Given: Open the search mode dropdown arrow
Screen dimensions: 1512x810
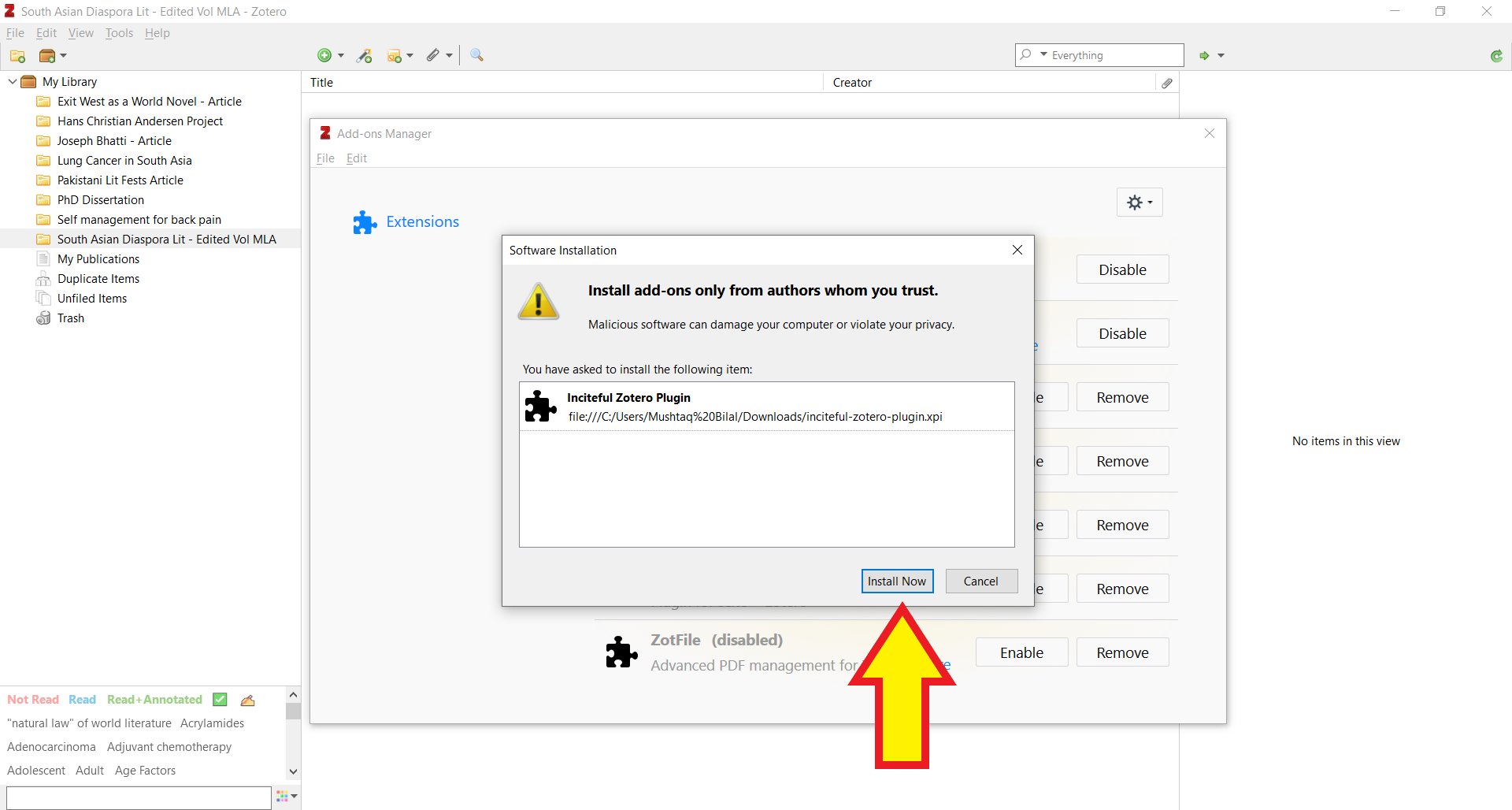Looking at the screenshot, I should click(1043, 54).
